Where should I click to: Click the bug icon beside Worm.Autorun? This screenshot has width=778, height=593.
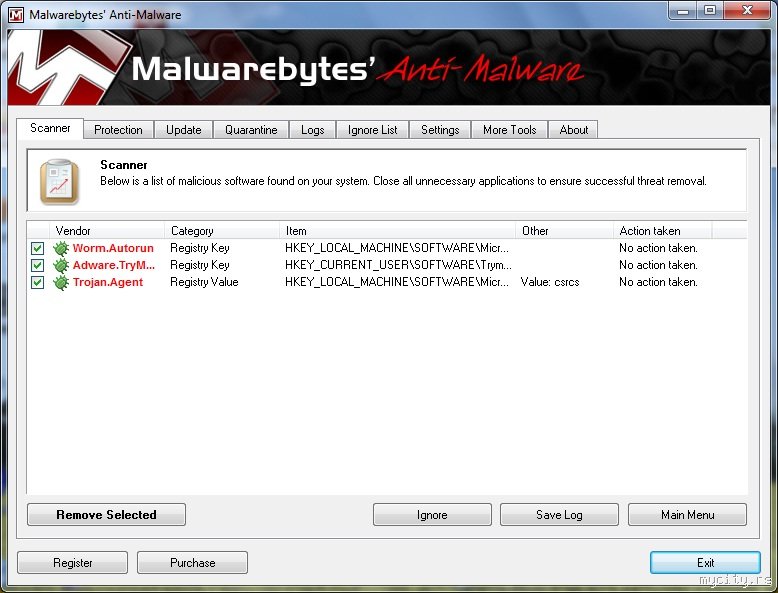pos(61,248)
